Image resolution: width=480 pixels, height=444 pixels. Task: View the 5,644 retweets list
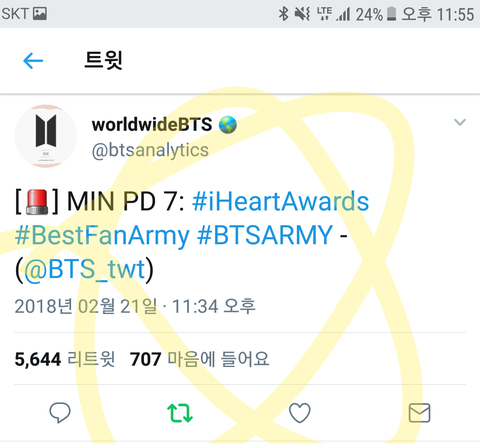pos(65,359)
